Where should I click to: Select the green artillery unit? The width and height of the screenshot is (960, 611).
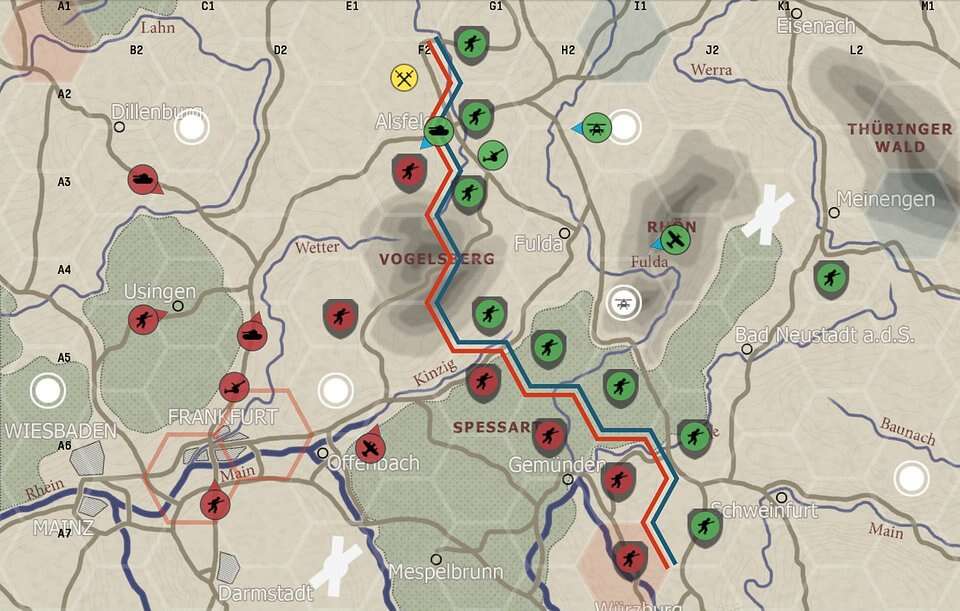(492, 154)
